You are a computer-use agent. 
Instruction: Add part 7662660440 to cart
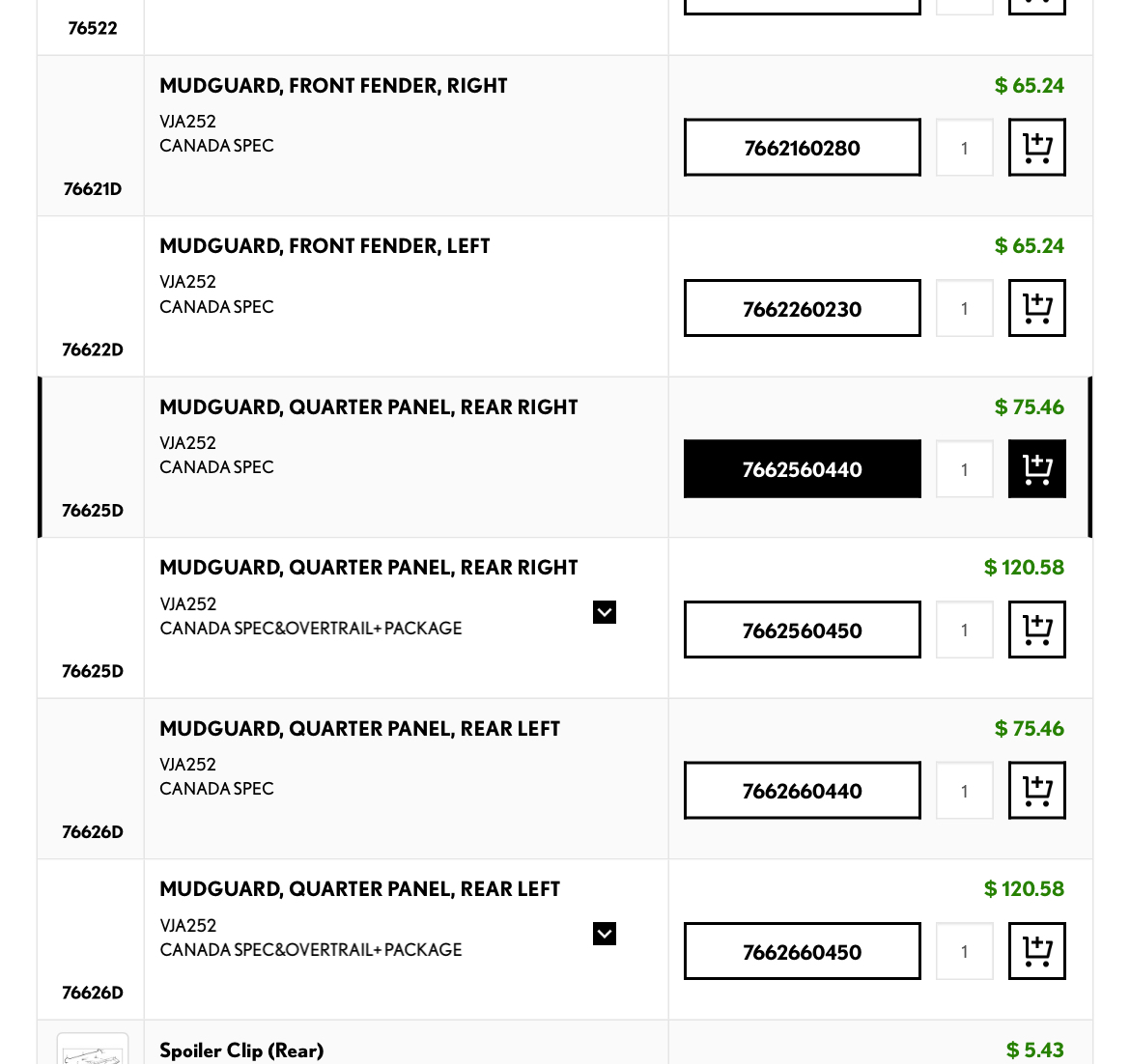pyautogui.click(x=1036, y=790)
